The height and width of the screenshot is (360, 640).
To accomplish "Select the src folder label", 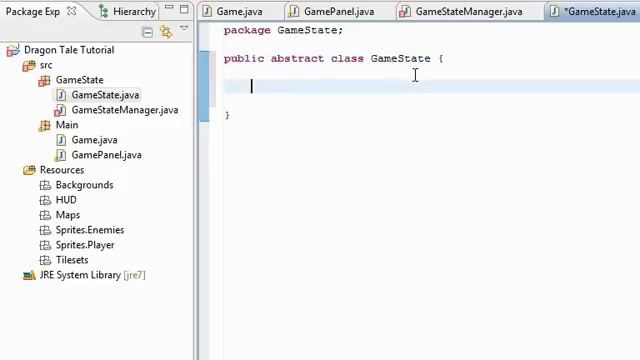I will click(46, 65).
